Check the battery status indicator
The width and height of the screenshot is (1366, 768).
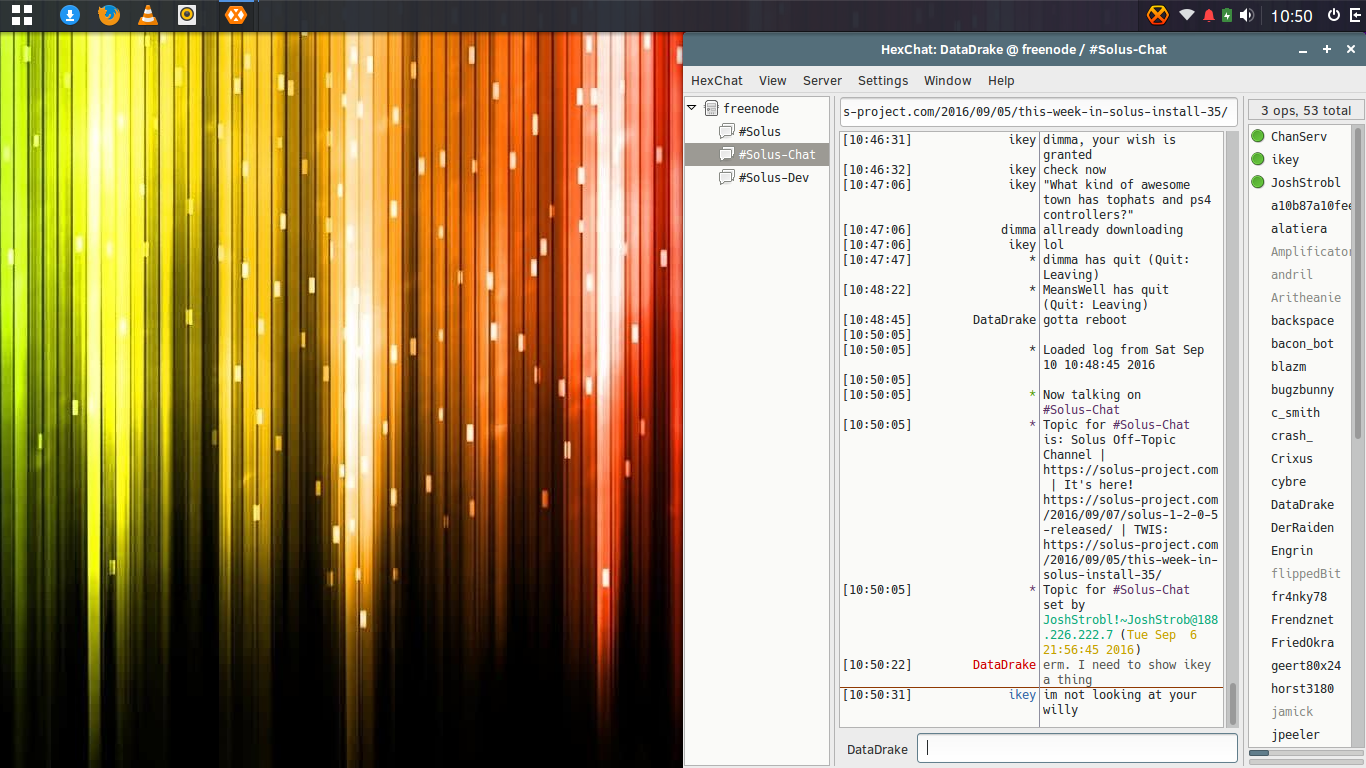click(1227, 15)
